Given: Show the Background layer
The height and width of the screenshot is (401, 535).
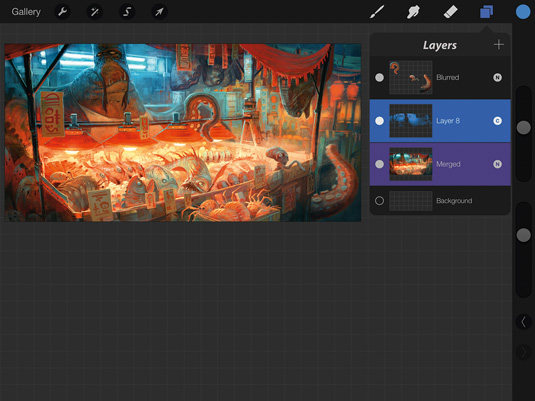Looking at the screenshot, I should point(379,201).
